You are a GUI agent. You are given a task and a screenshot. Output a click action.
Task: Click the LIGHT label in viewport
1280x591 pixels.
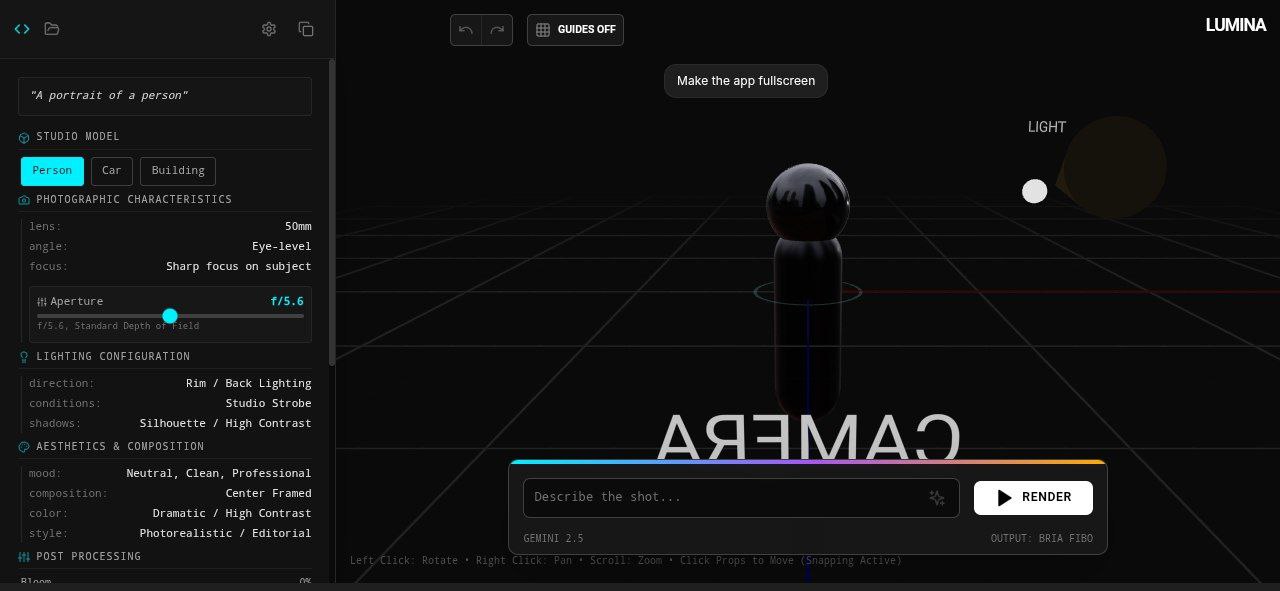coord(1047,127)
